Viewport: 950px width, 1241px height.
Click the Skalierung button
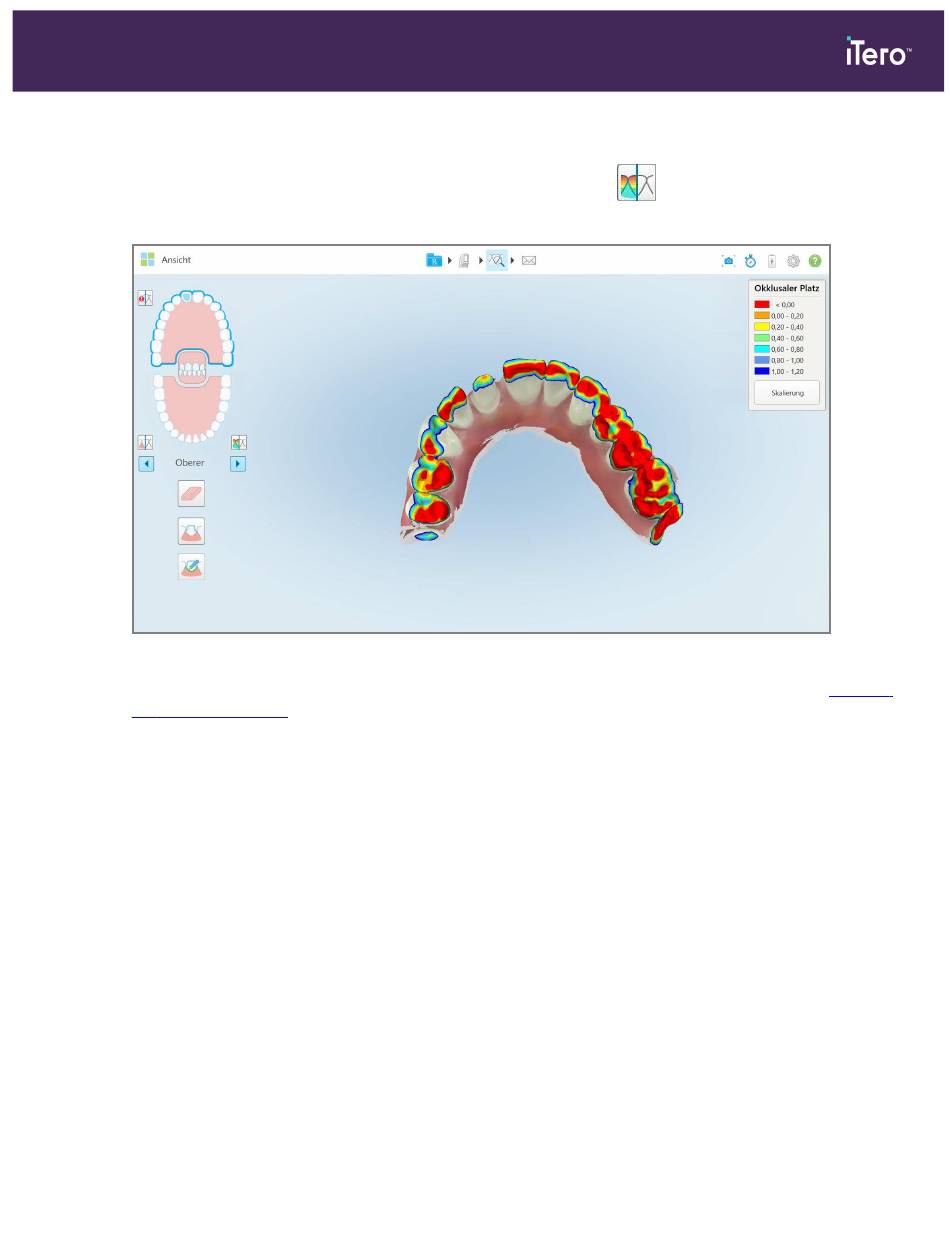tap(787, 393)
